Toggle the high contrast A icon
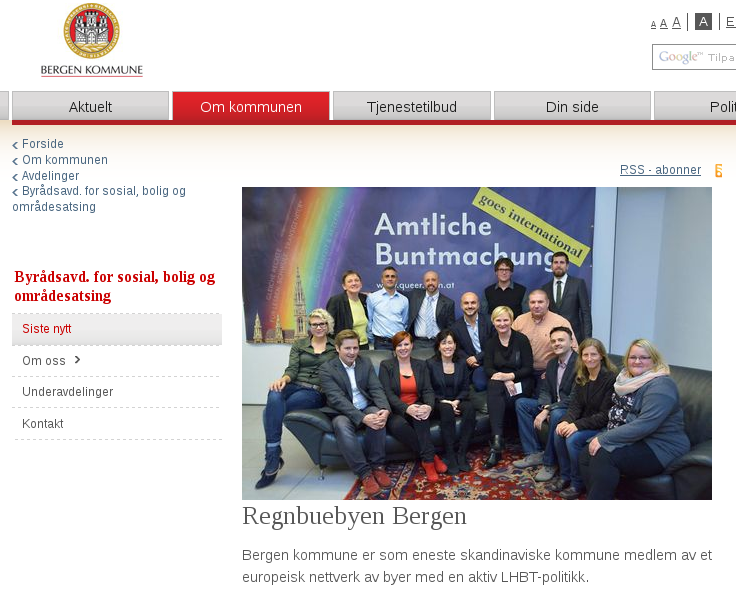Image resolution: width=736 pixels, height=608 pixels. click(x=703, y=22)
